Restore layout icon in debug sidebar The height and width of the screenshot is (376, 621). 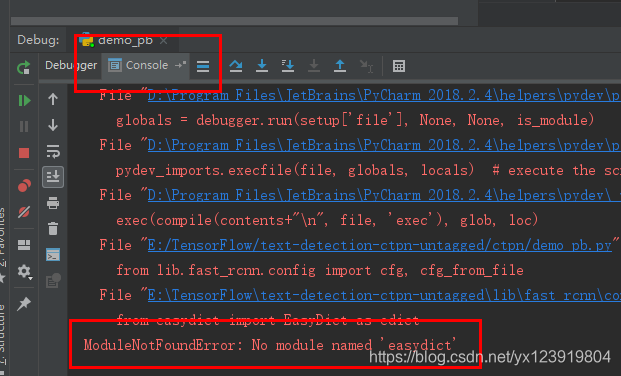coord(24,245)
